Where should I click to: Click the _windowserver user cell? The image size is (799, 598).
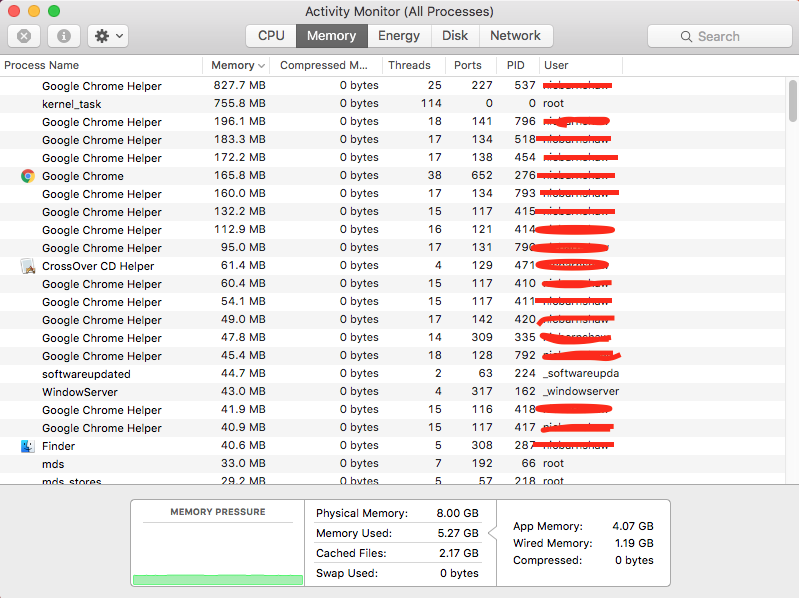tap(581, 392)
